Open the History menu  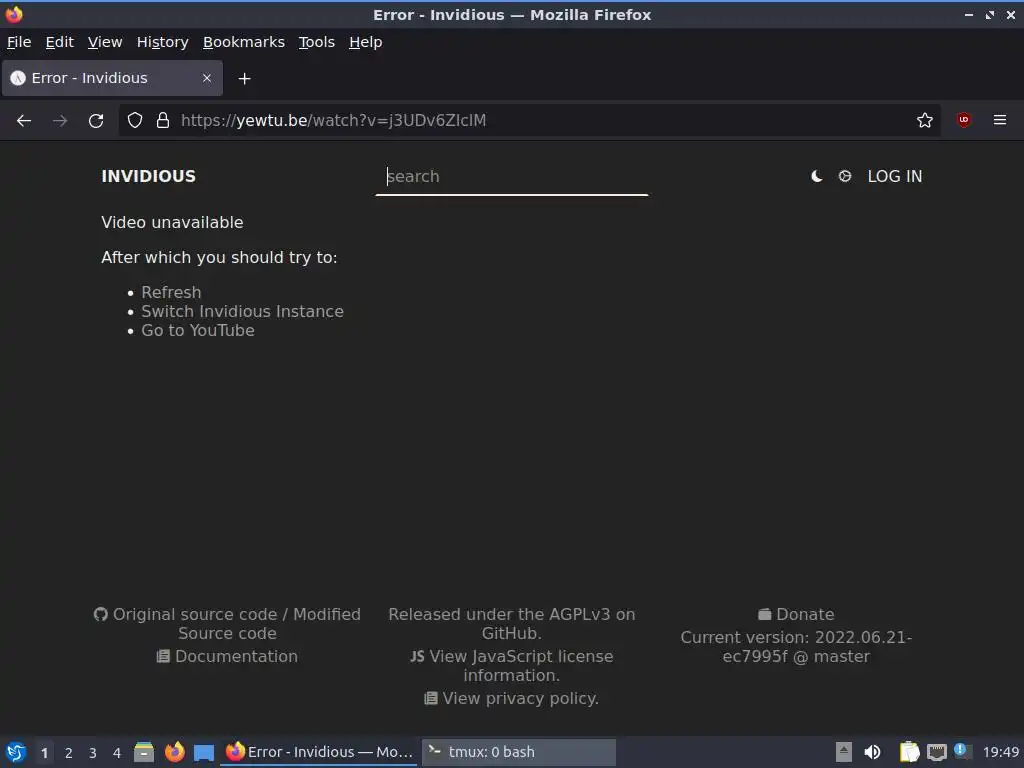pyautogui.click(x=162, y=42)
